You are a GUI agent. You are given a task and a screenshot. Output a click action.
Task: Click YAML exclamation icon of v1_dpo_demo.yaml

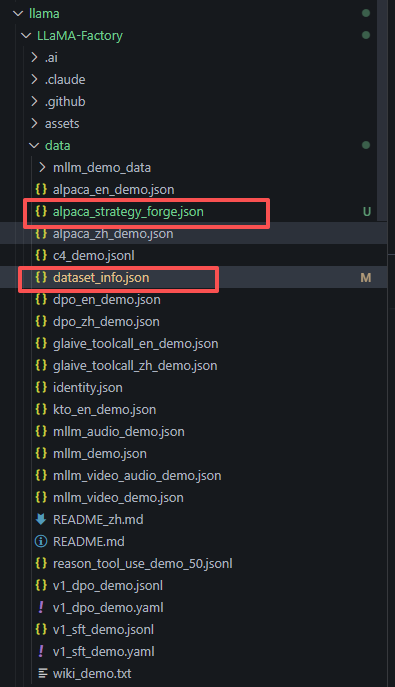point(41,607)
